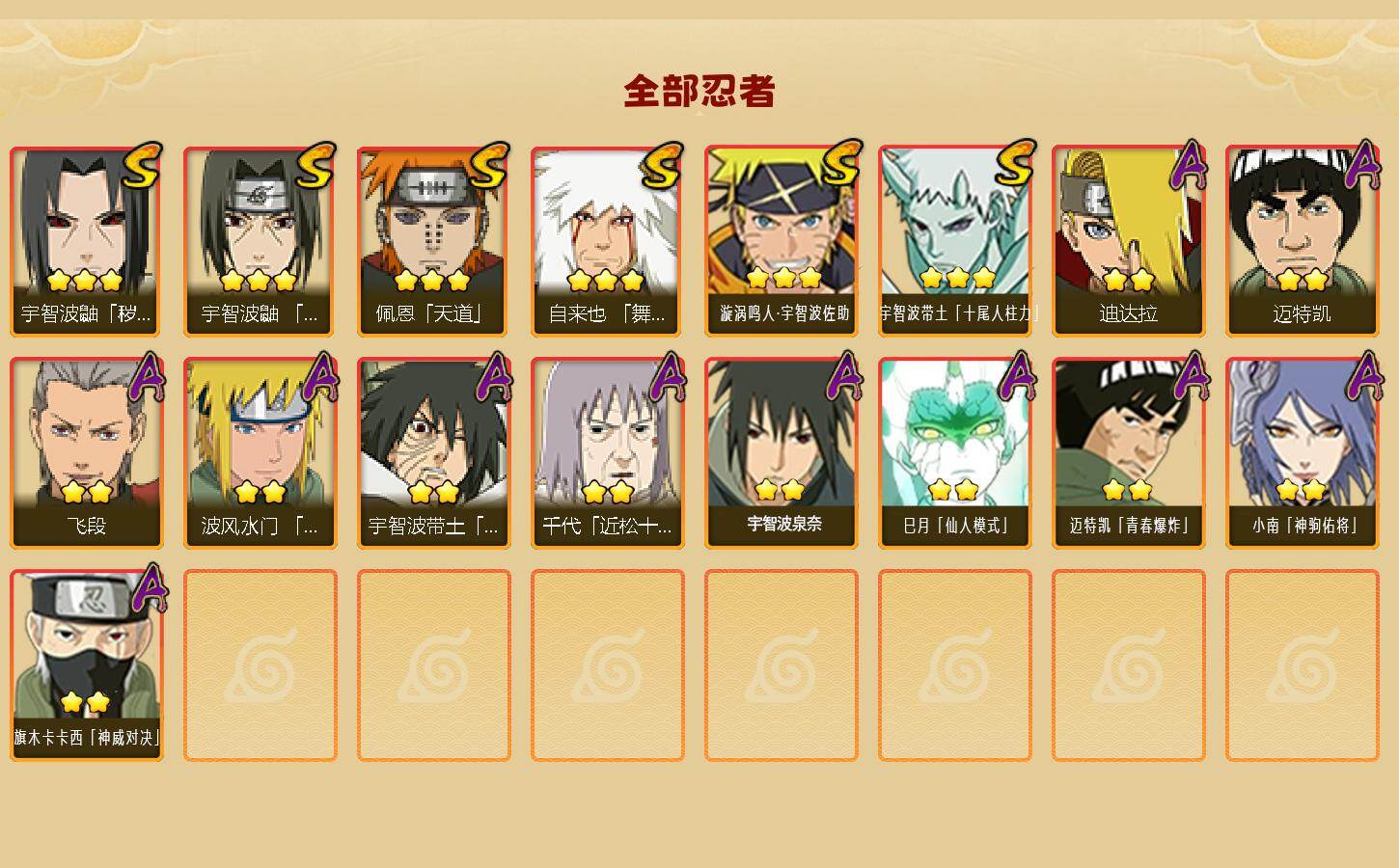Select the 佩恩「天道」ninja card

click(x=433, y=241)
